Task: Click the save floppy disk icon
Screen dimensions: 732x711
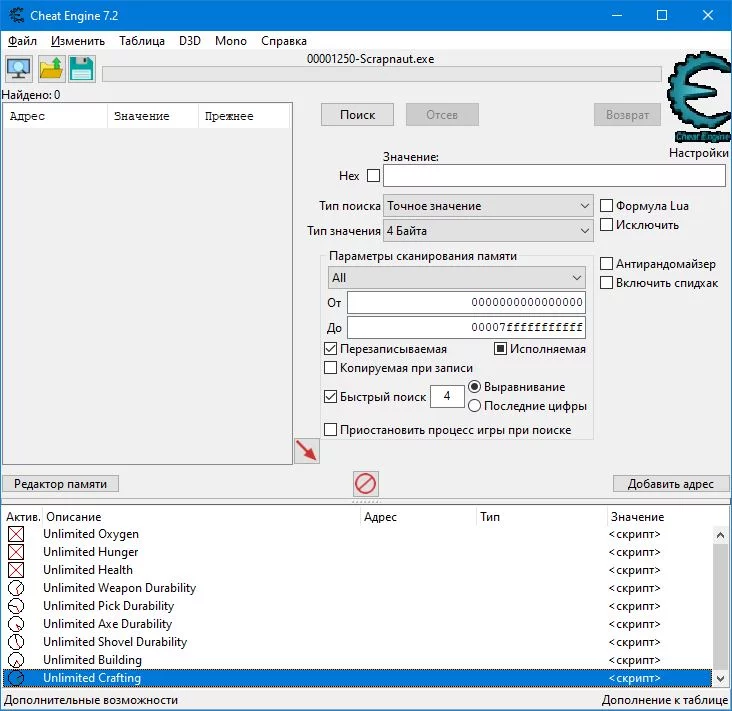Action: 82,69
